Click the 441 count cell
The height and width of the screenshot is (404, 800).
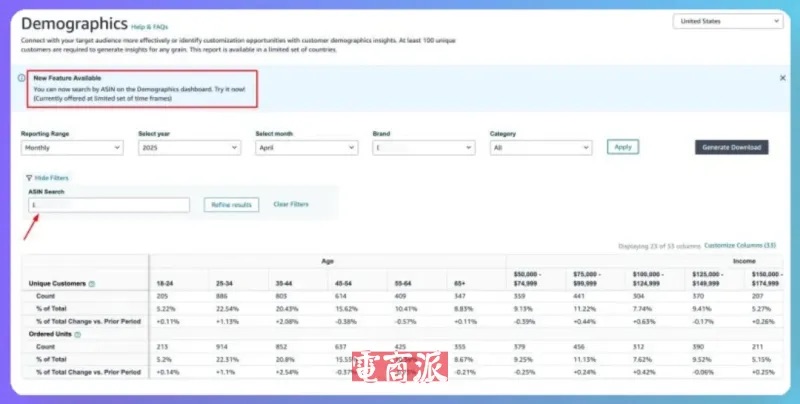579,296
